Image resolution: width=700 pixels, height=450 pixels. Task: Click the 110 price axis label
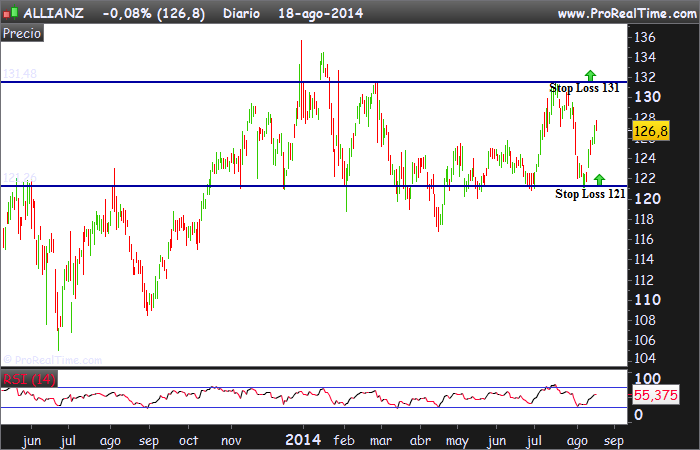click(x=647, y=300)
